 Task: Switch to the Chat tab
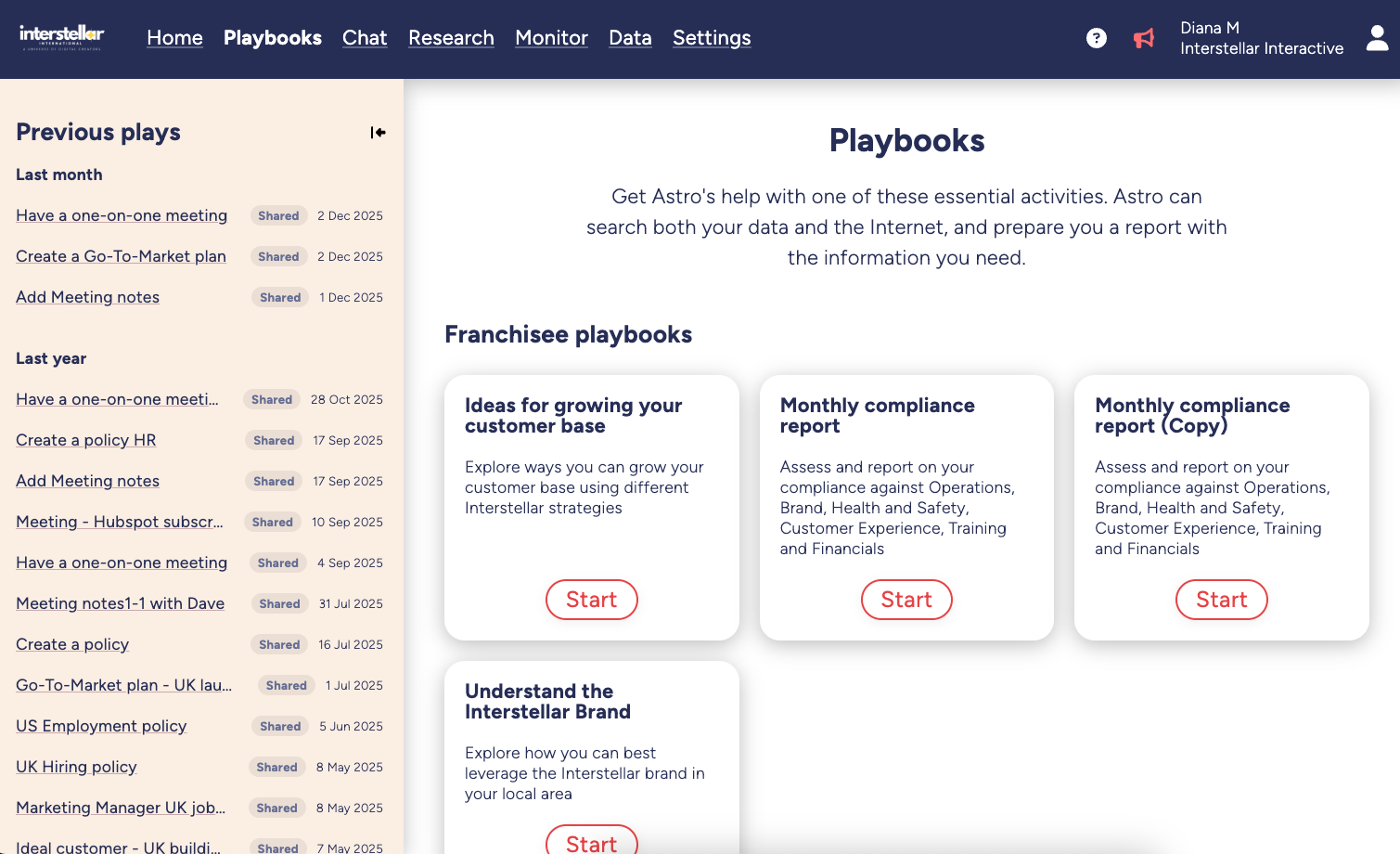pyautogui.click(x=364, y=38)
